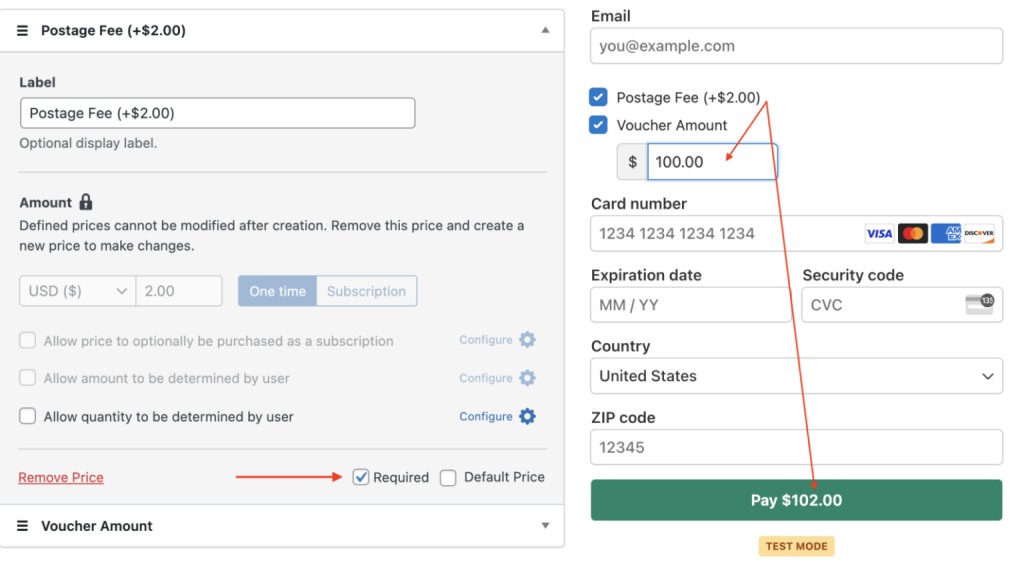Click gear icon for user-determined amount Configure
1024x563 pixels.
pyautogui.click(x=527, y=378)
